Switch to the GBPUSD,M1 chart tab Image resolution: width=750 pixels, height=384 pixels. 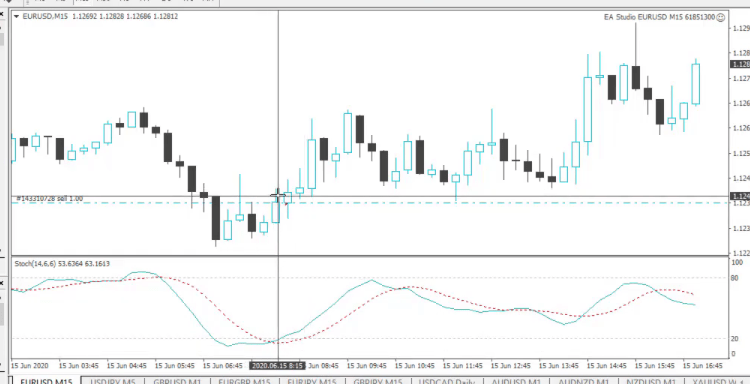(176, 382)
